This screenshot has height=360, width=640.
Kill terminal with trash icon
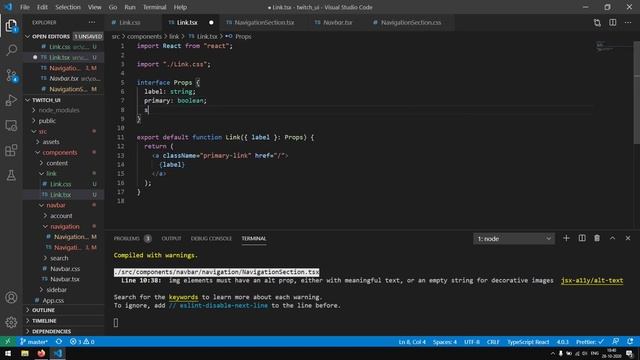(597, 238)
